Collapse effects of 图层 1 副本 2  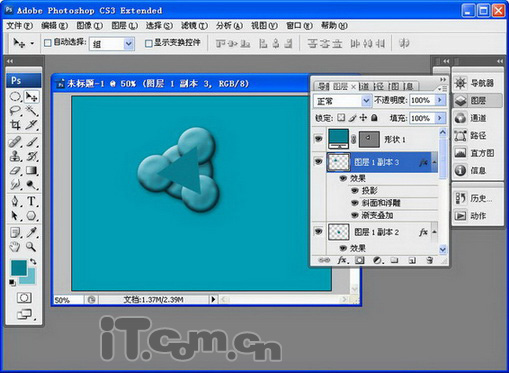click(x=434, y=232)
